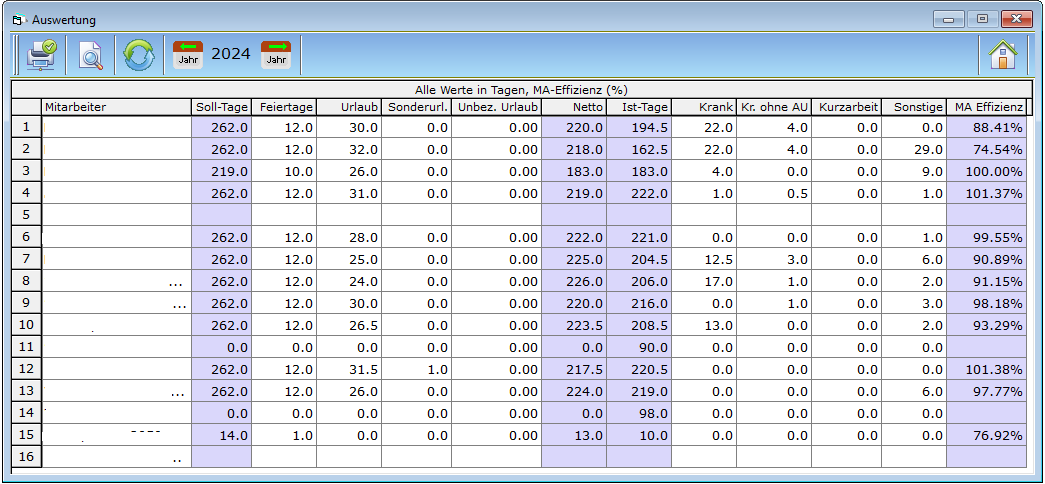This screenshot has height=484, width=1045.
Task: Click the 93.29% efficiency cell
Action: click(x=986, y=325)
